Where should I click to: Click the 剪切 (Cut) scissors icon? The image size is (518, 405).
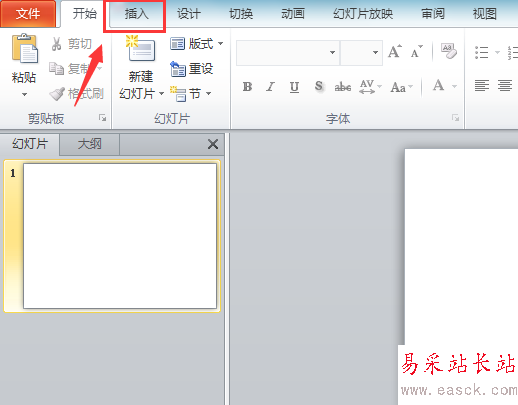[x=56, y=44]
